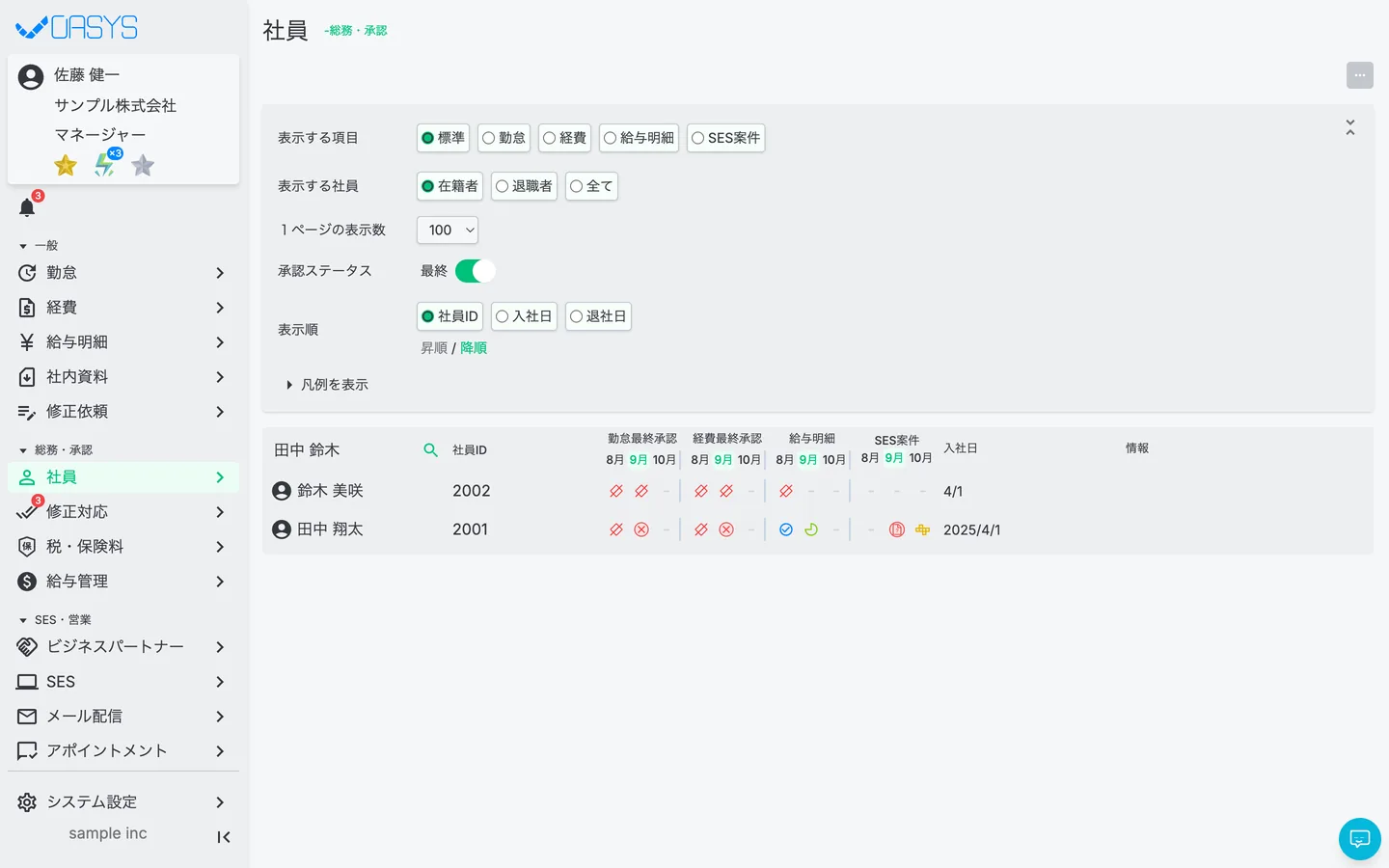Click the 降順 sort link
Viewport: 1389px width, 868px height.
[474, 348]
